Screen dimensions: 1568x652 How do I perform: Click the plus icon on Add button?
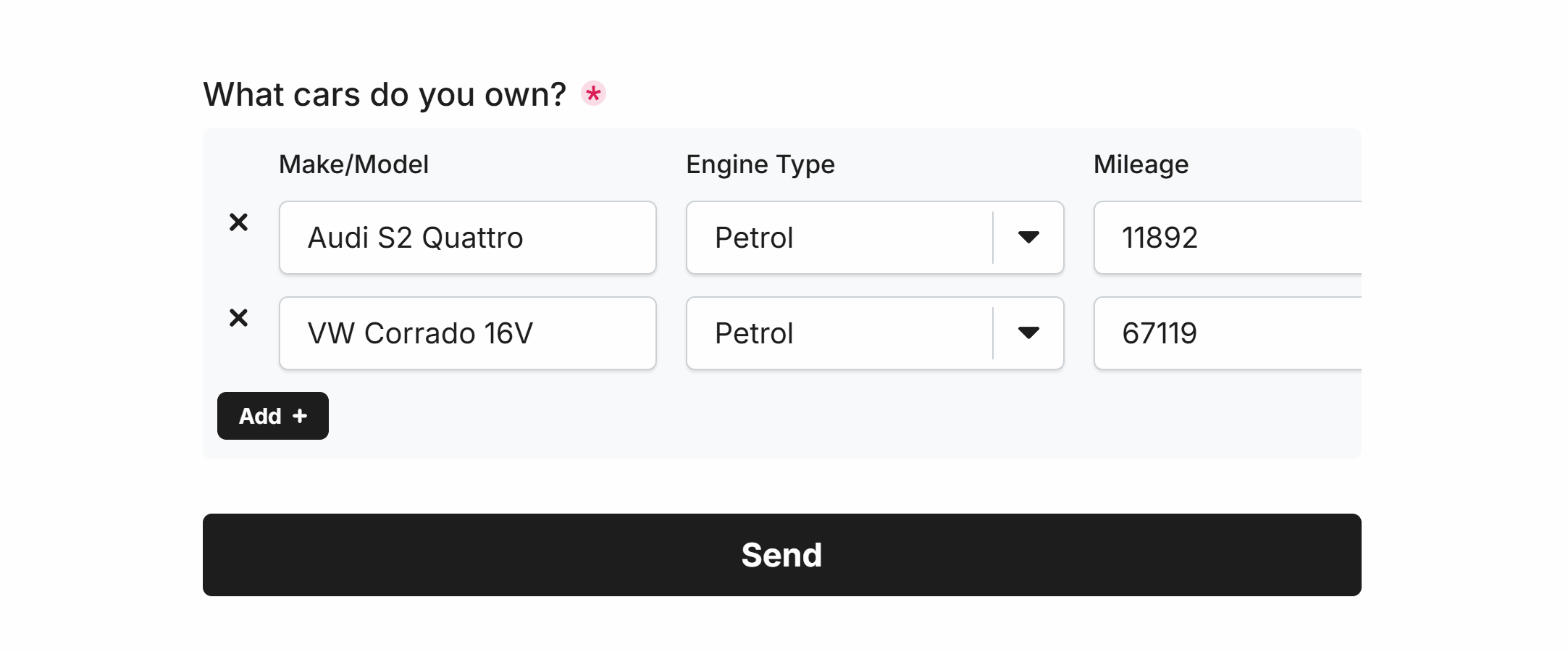click(x=300, y=416)
